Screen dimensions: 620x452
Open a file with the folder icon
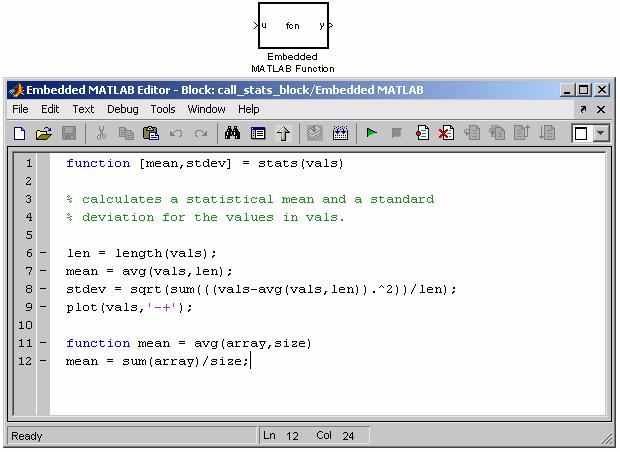pos(44,133)
